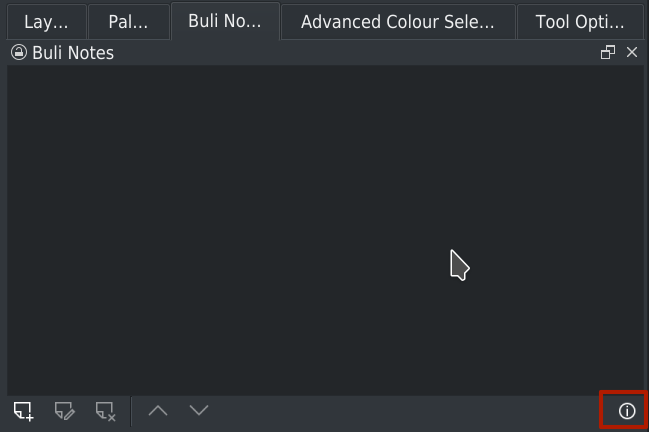Click the Buli Notes title label

click(73, 53)
